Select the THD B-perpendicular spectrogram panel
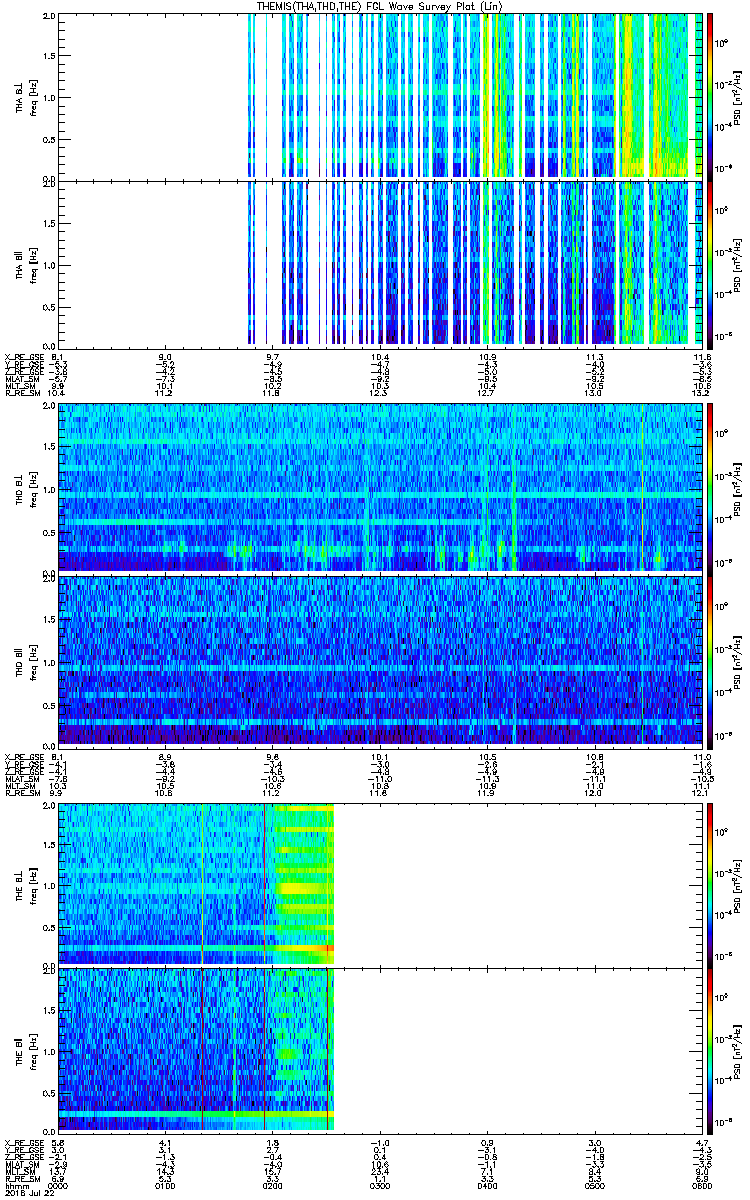750x1200 pixels. tap(379, 488)
